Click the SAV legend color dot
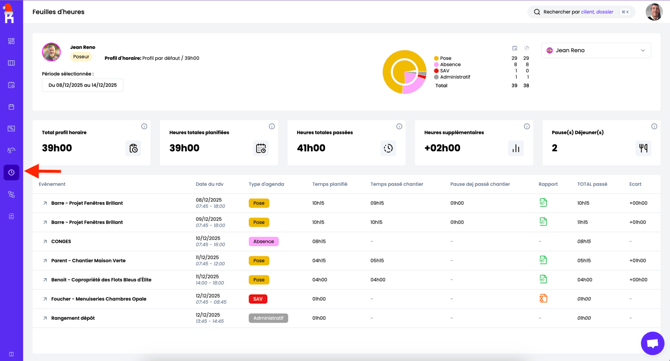This screenshot has height=361, width=670. 436,71
